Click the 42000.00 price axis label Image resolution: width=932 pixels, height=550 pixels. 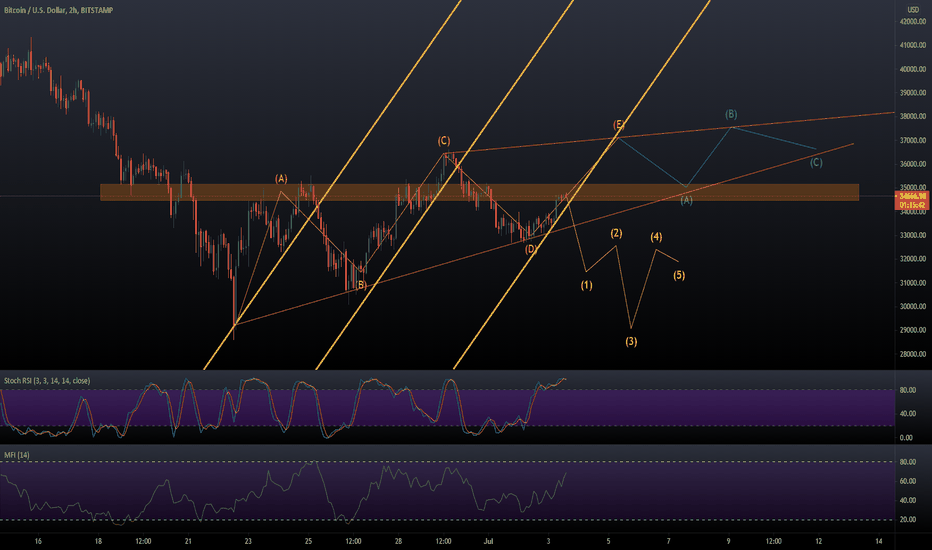click(x=913, y=21)
